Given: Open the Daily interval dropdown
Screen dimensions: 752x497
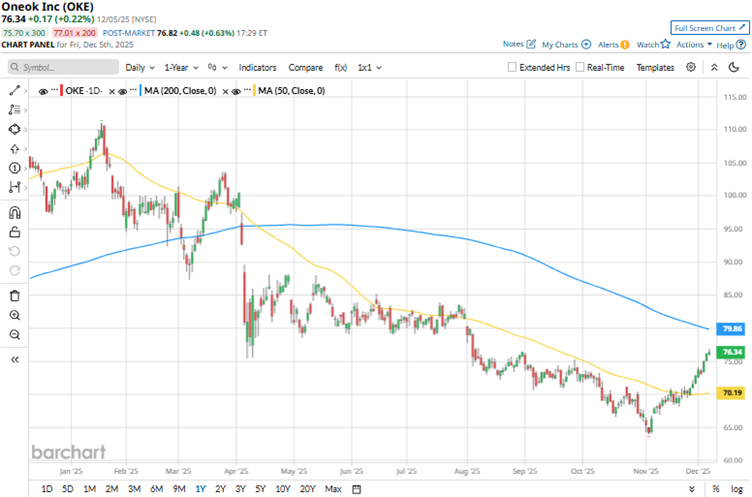Looking at the screenshot, I should (140, 68).
